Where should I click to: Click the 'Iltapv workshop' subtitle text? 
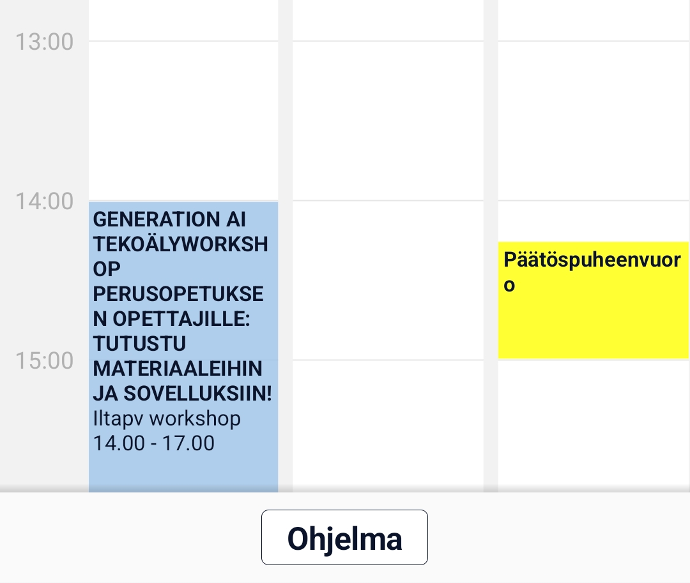point(167,418)
